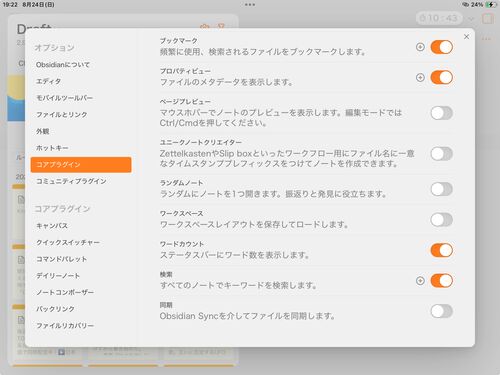Tap the timer display behind the dialog
This screenshot has width=500, height=375.
439,18
